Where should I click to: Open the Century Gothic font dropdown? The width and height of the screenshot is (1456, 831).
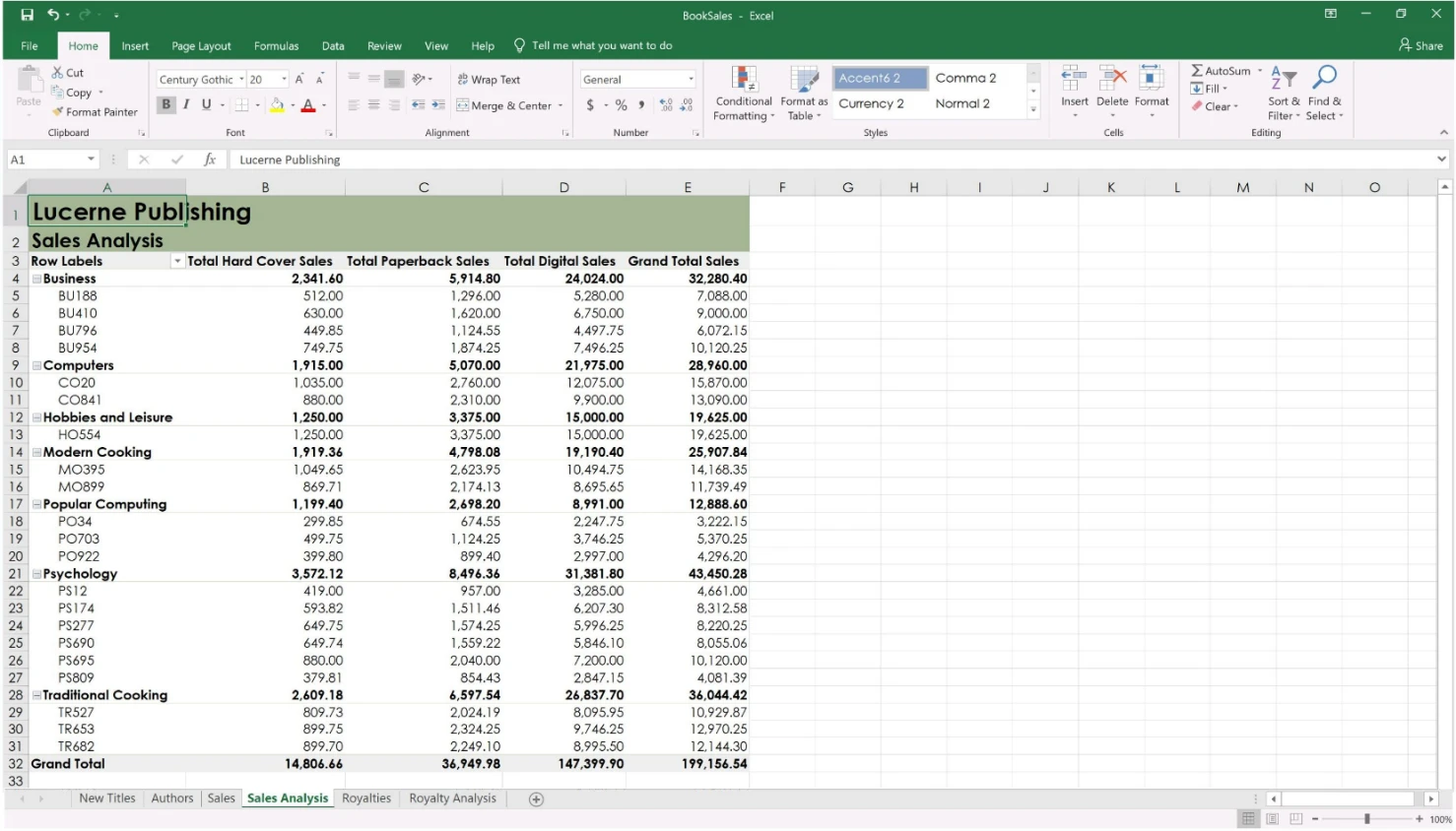pos(241,80)
